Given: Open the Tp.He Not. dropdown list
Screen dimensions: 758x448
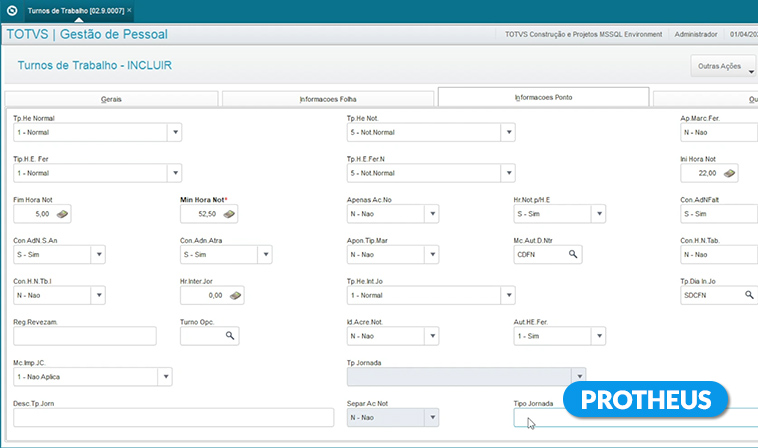Looking at the screenshot, I should coord(508,132).
